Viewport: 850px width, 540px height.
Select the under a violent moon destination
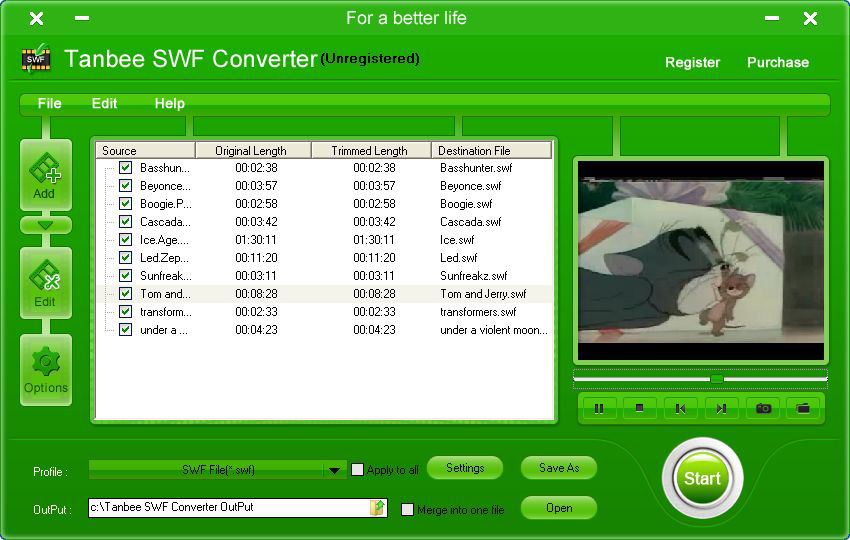494,330
